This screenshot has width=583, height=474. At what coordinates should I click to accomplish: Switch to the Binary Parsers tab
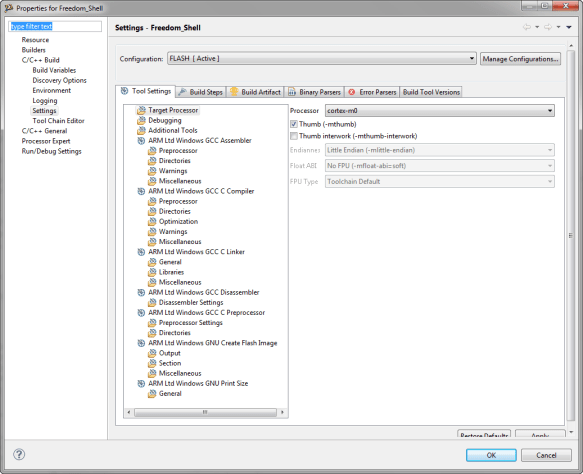point(315,92)
